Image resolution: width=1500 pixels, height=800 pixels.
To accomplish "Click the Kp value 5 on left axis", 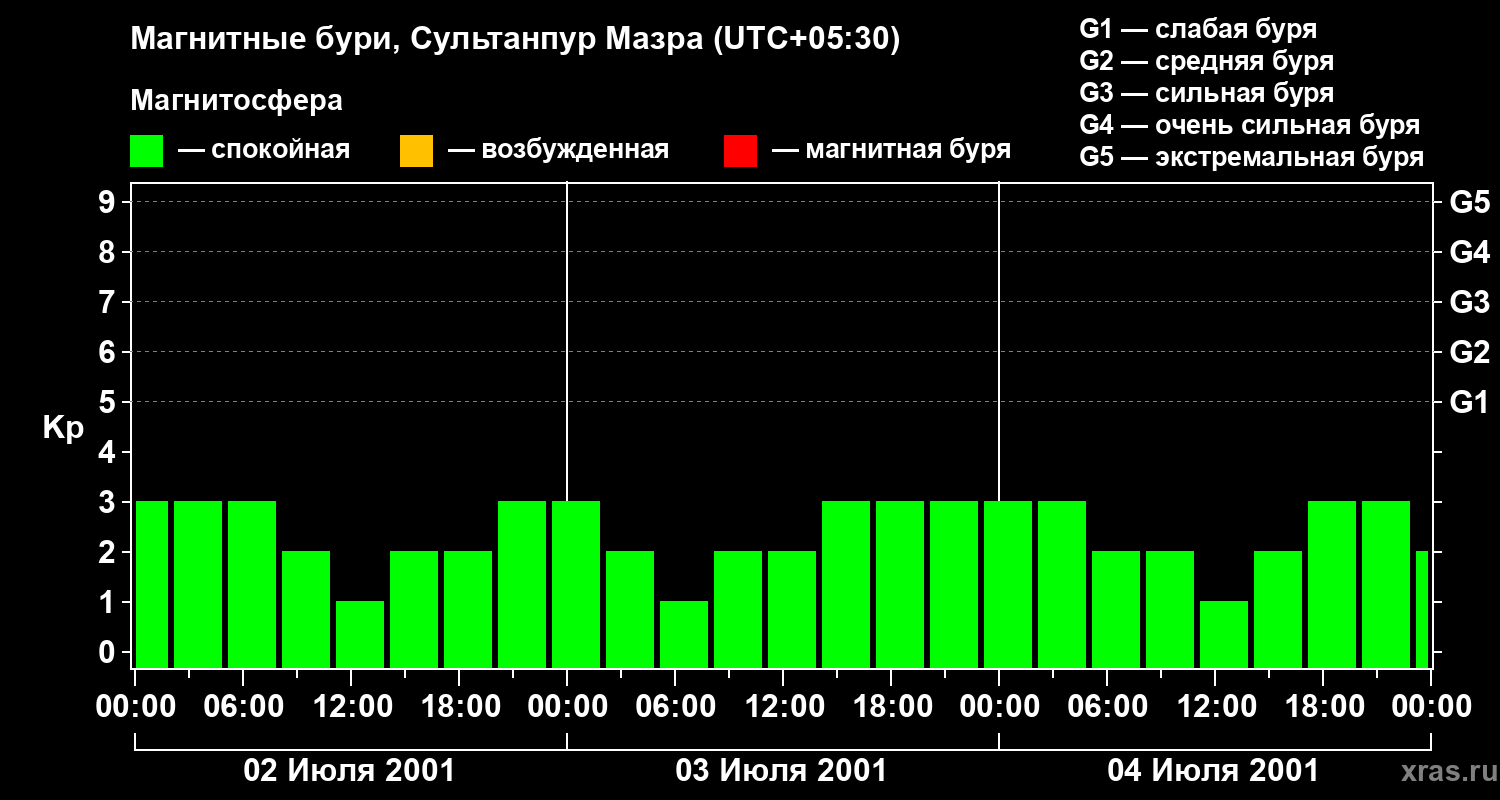I will [x=109, y=402].
